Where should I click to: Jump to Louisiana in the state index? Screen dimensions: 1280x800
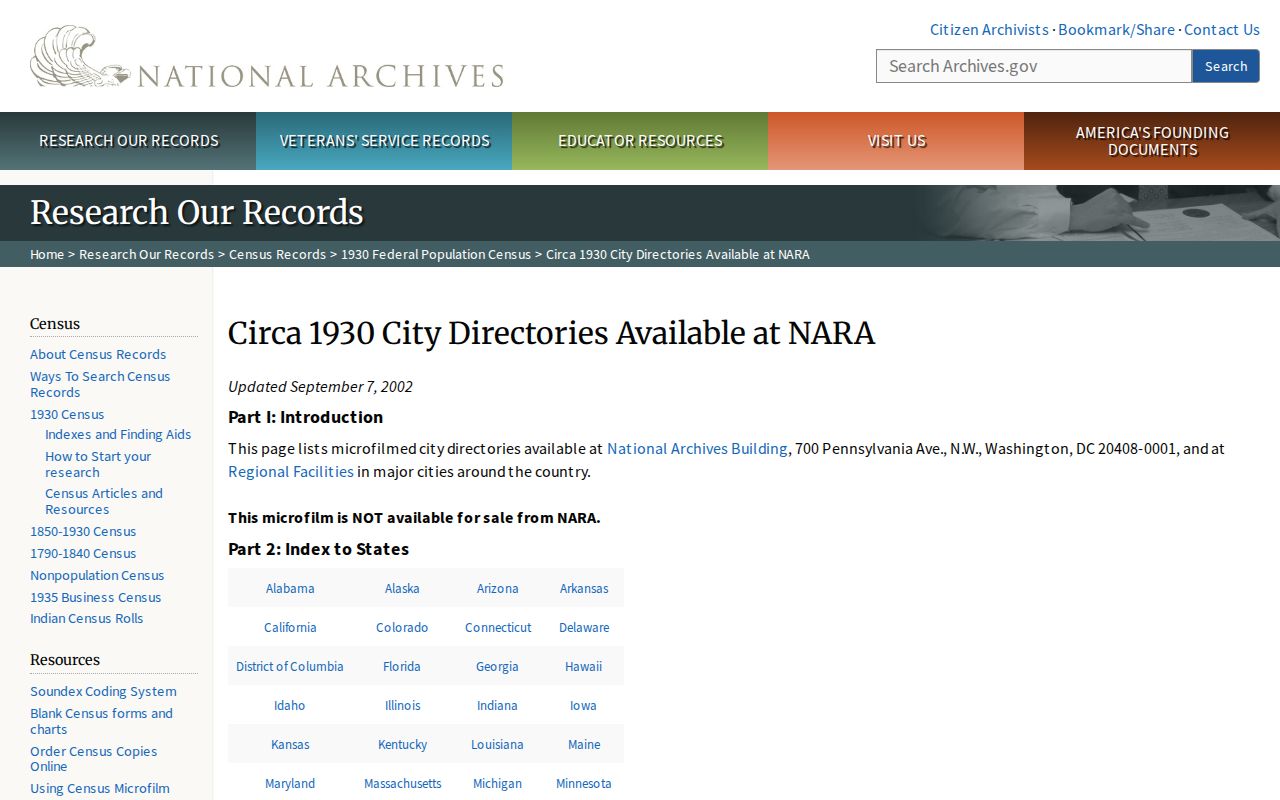coord(498,744)
